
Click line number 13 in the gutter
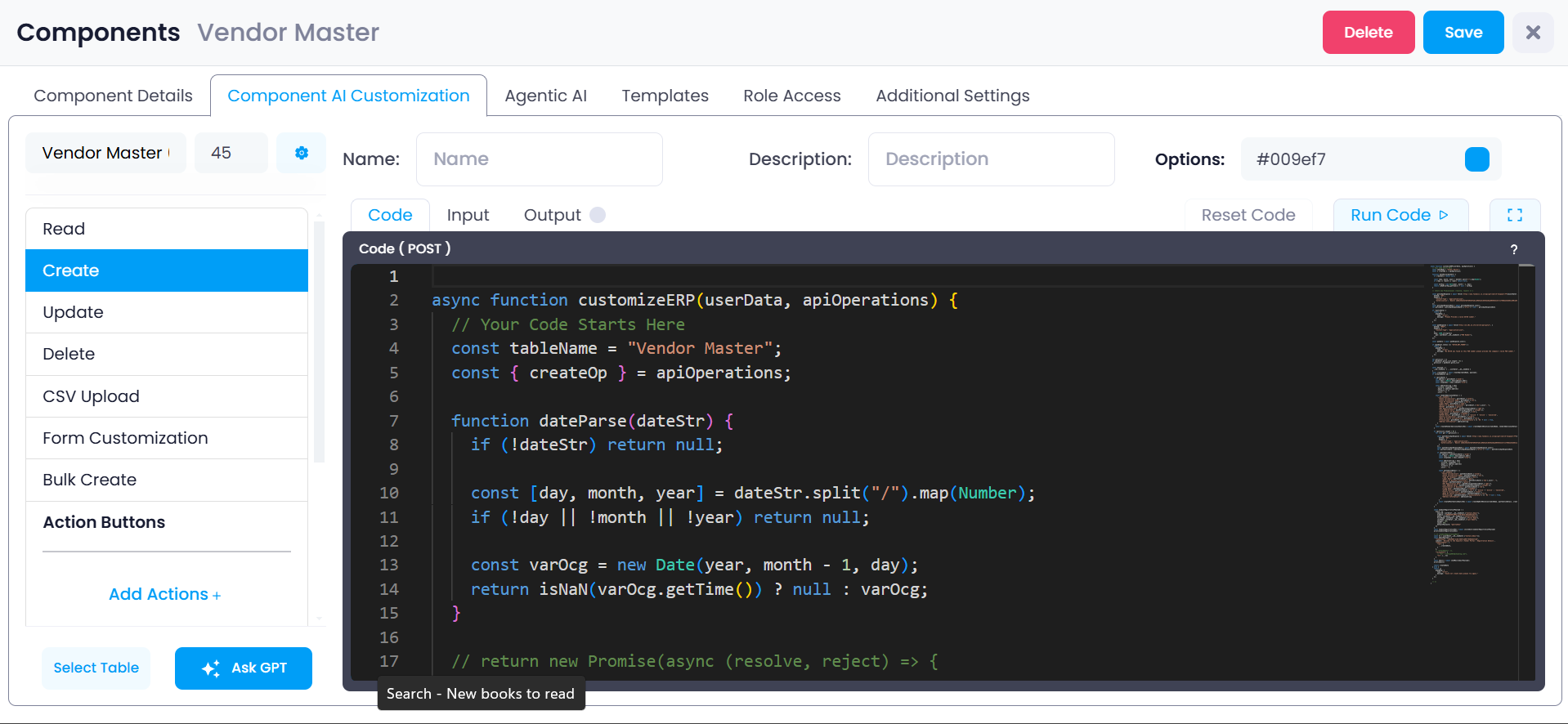[389, 565]
